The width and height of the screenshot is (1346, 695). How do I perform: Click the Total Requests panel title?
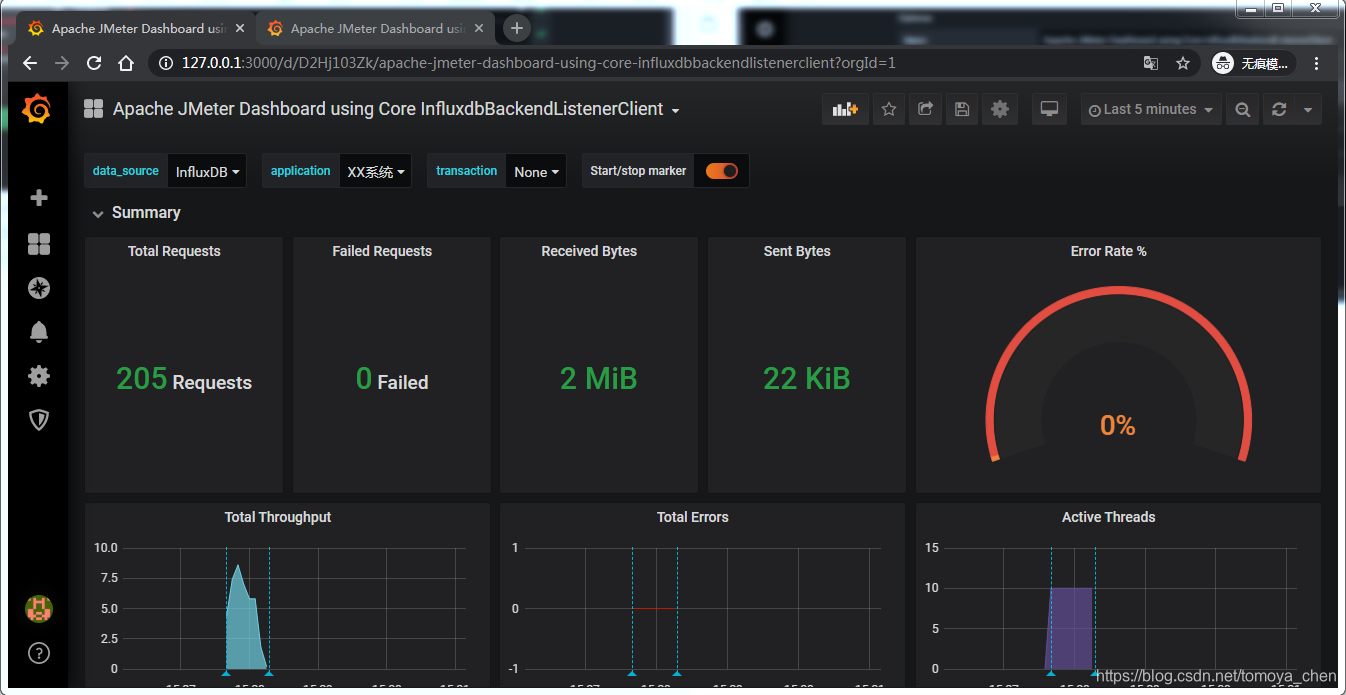pos(174,251)
